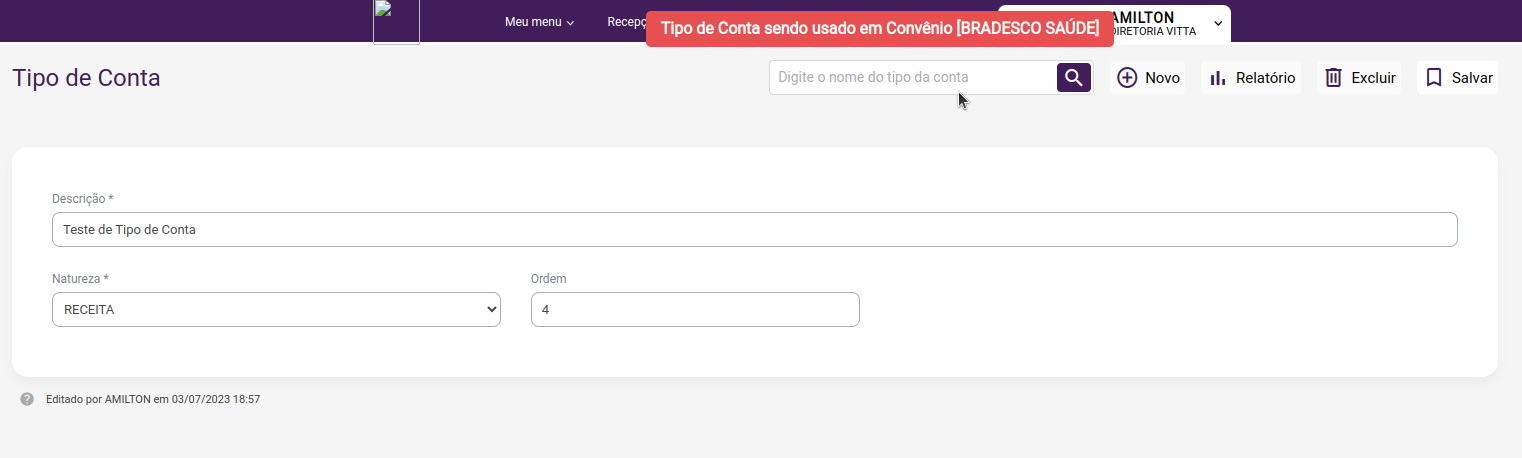Dismiss the red BRADESCO SAÚDE error notification
The width and height of the screenshot is (1522, 458).
[x=880, y=28]
